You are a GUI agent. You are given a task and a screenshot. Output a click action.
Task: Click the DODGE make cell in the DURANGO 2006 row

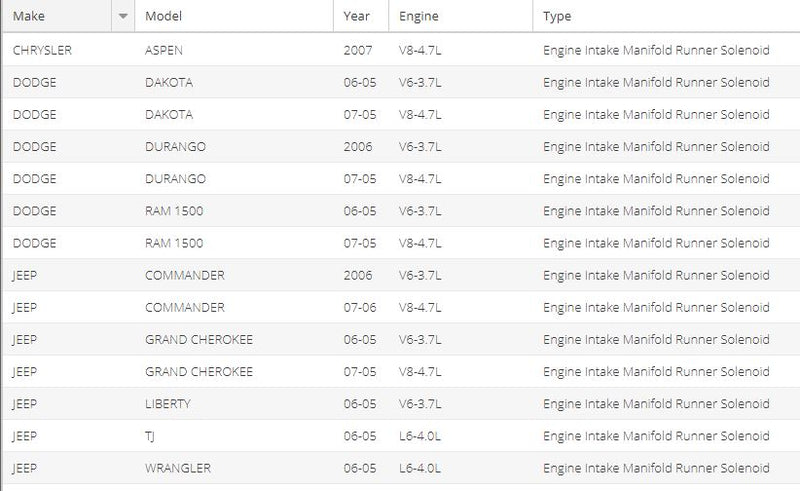pos(34,146)
